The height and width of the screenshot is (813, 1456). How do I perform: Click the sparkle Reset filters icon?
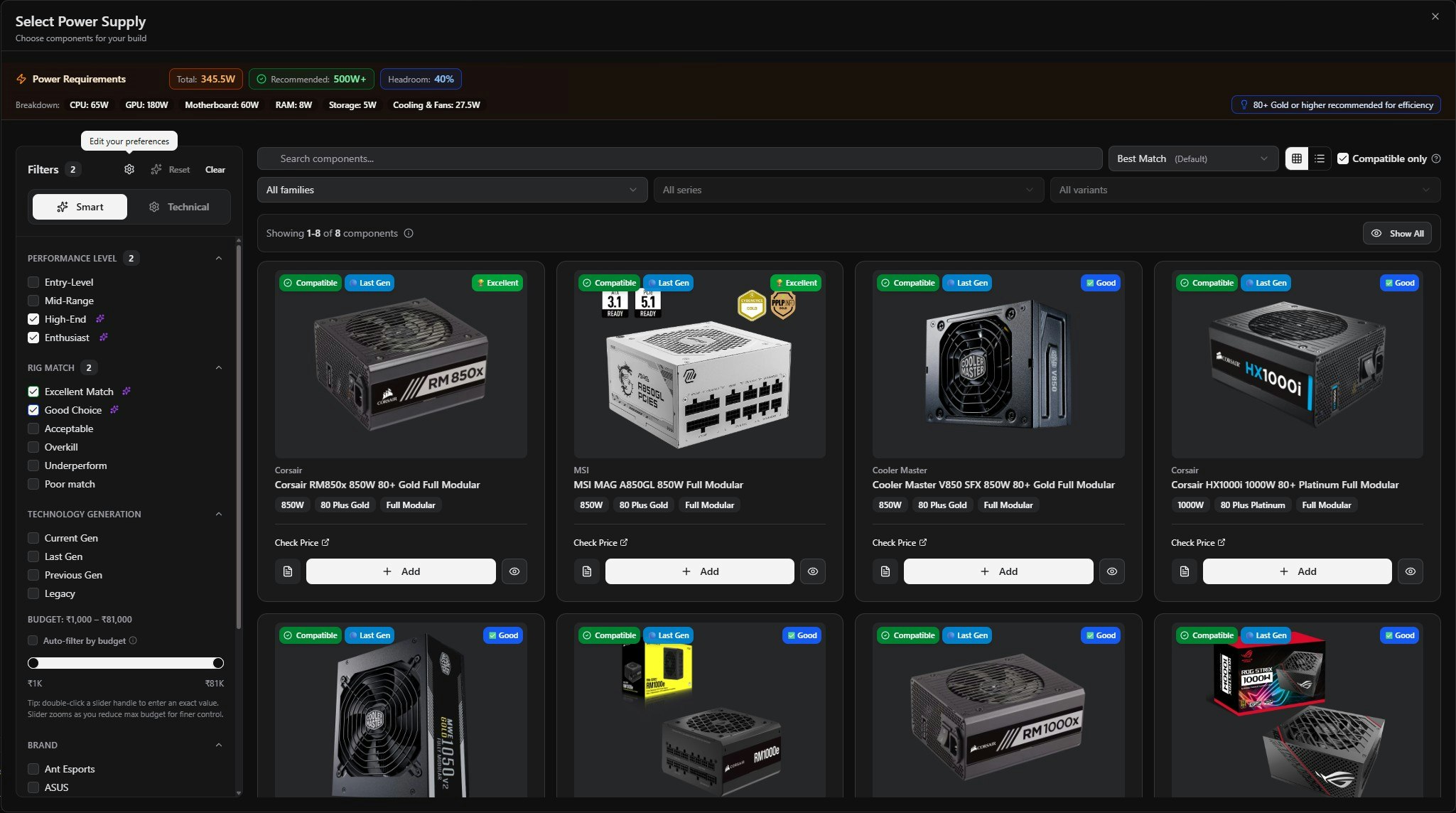coord(156,169)
